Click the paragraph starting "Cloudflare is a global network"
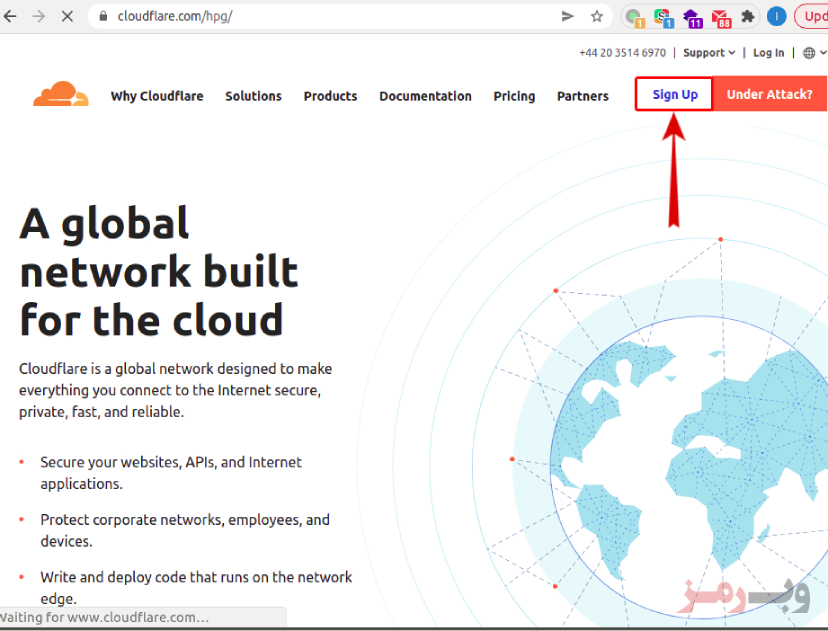The height and width of the screenshot is (631, 828). tap(176, 390)
